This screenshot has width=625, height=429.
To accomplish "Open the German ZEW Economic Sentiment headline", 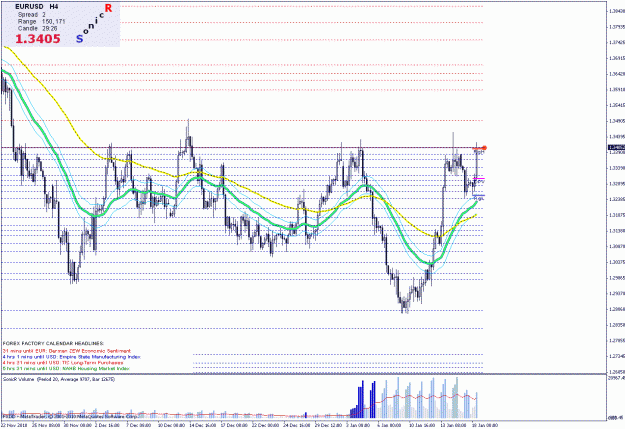I will tap(67, 351).
